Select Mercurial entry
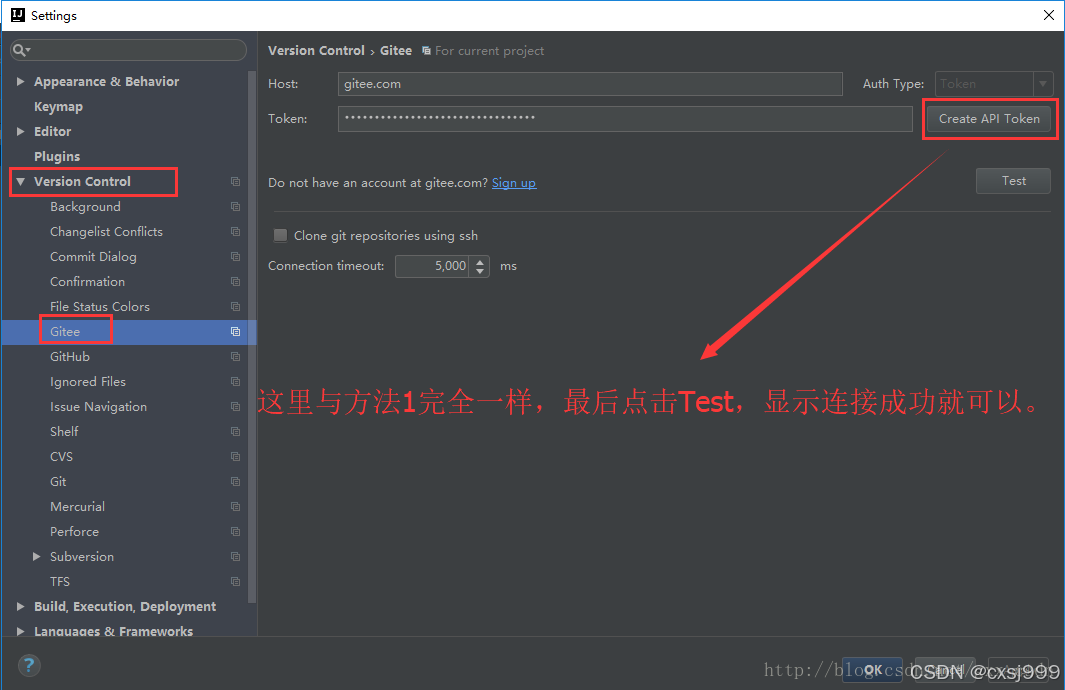This screenshot has width=1065, height=690. [x=77, y=507]
